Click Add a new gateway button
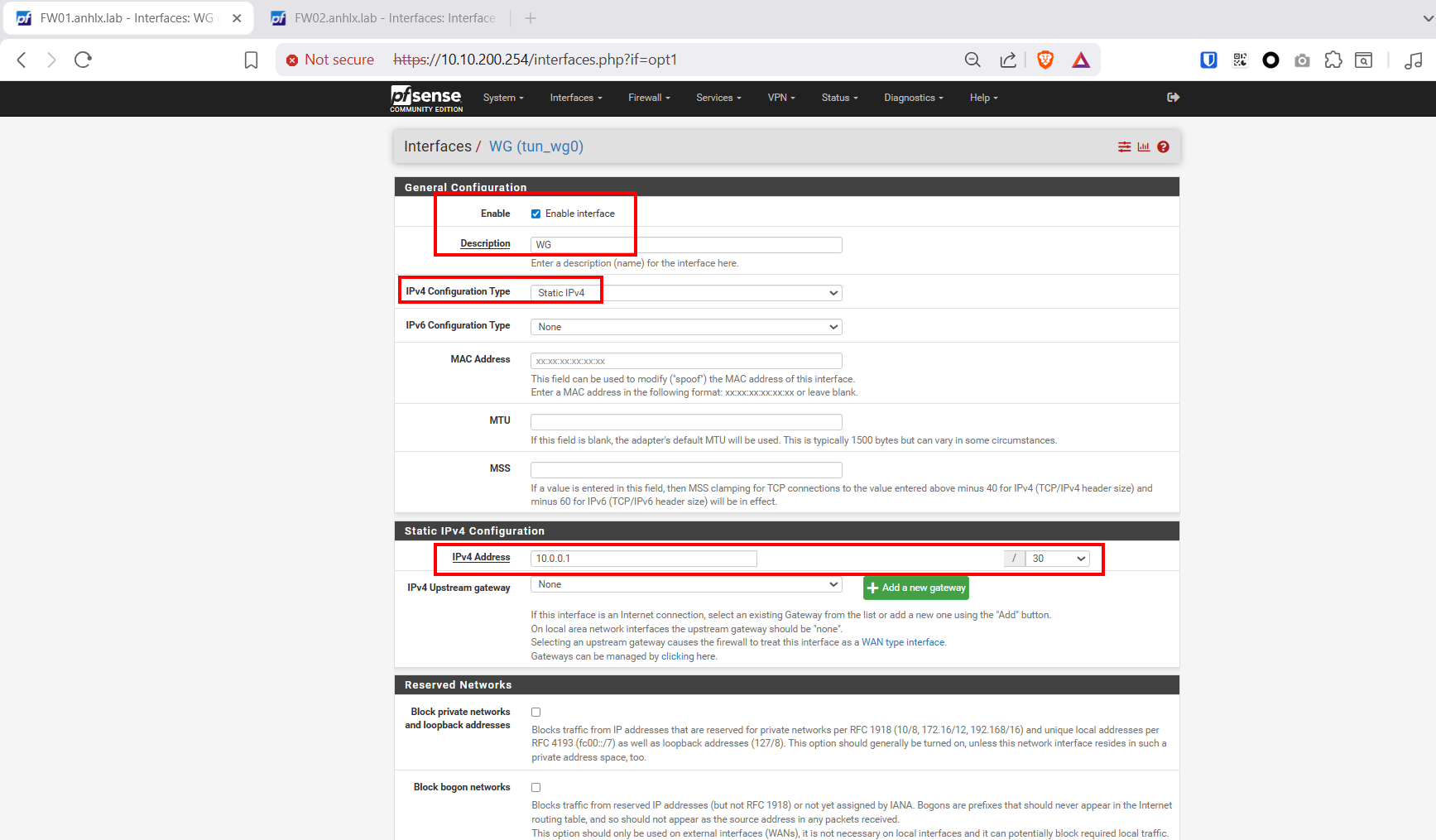 click(x=915, y=588)
